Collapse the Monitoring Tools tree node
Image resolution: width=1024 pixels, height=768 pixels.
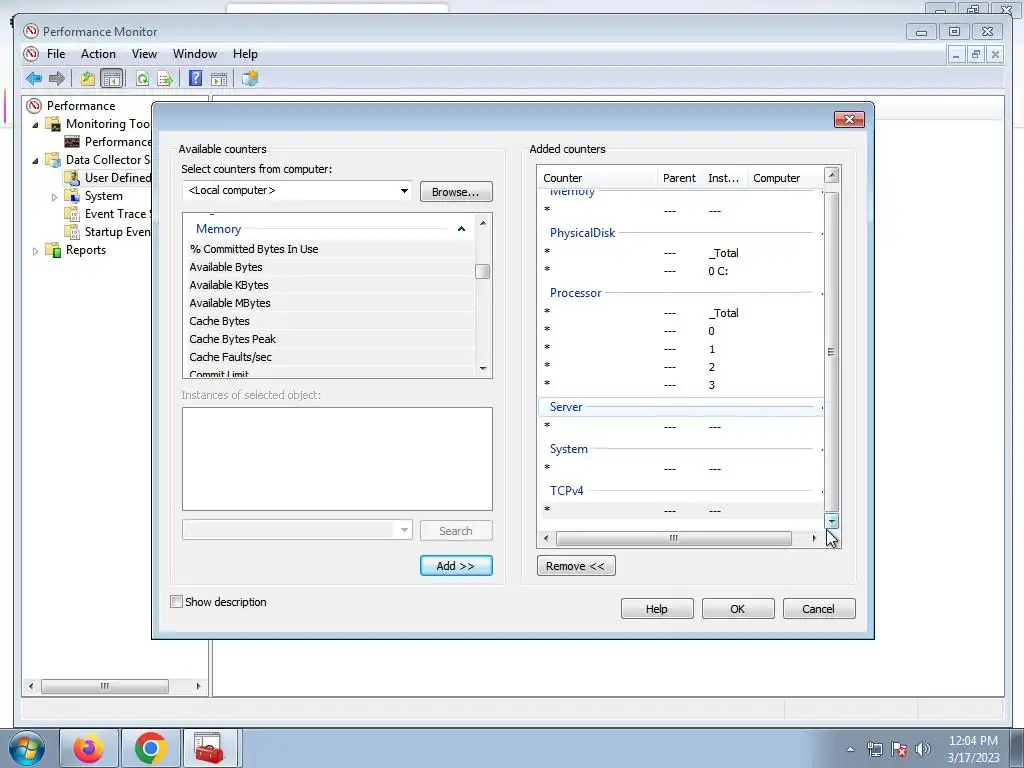[x=35, y=125]
